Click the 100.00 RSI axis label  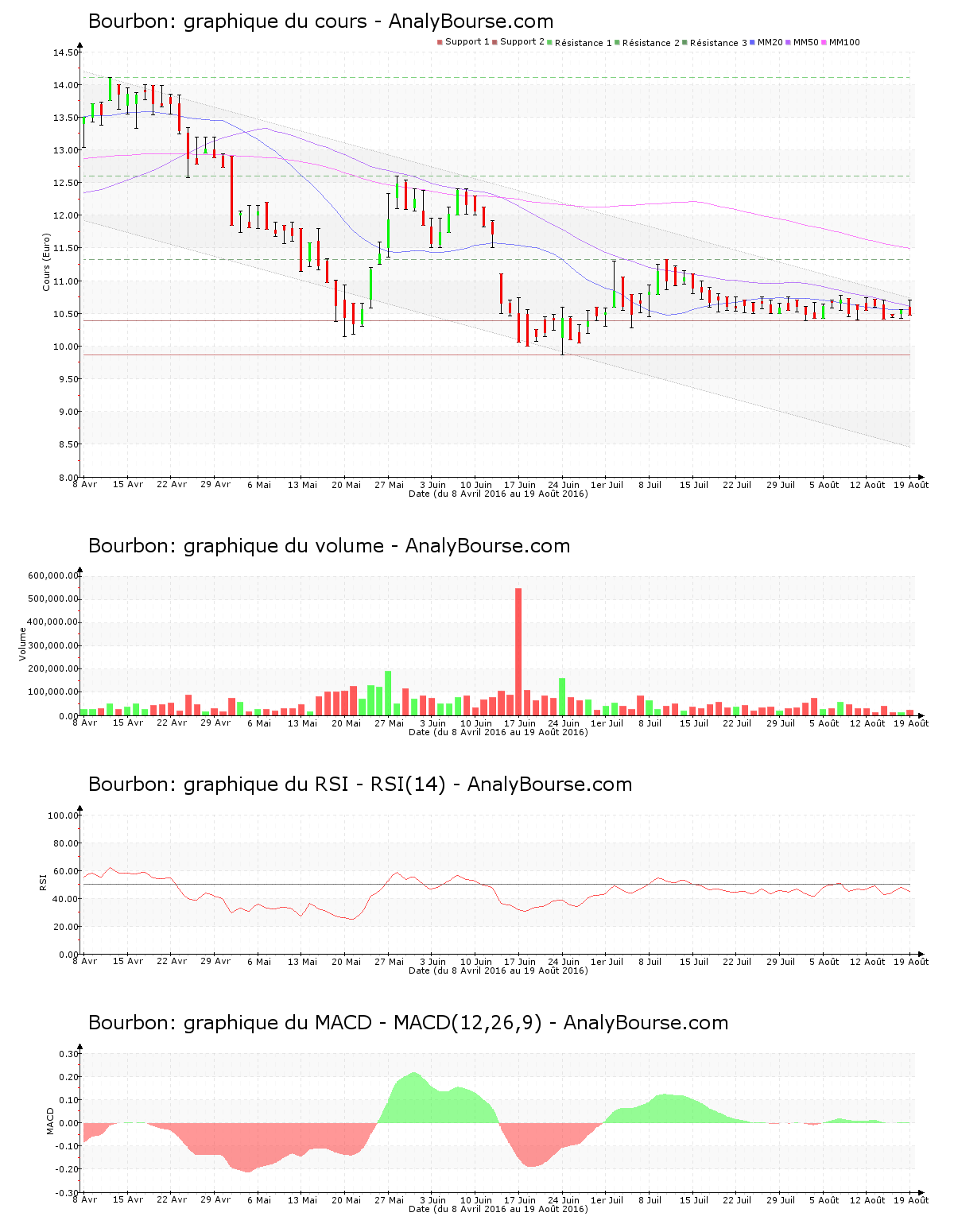63,816
